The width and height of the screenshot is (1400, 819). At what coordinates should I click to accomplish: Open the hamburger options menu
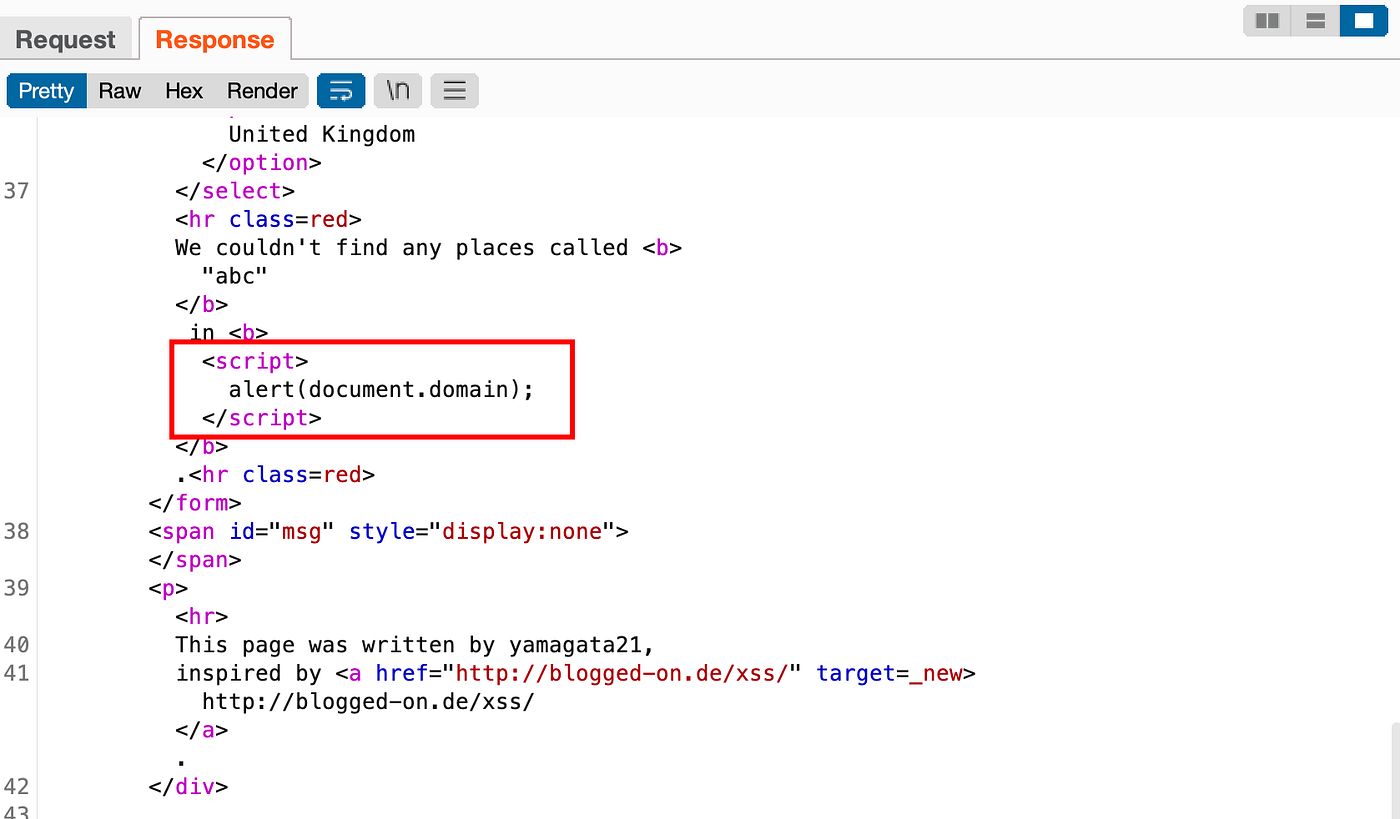coord(455,91)
